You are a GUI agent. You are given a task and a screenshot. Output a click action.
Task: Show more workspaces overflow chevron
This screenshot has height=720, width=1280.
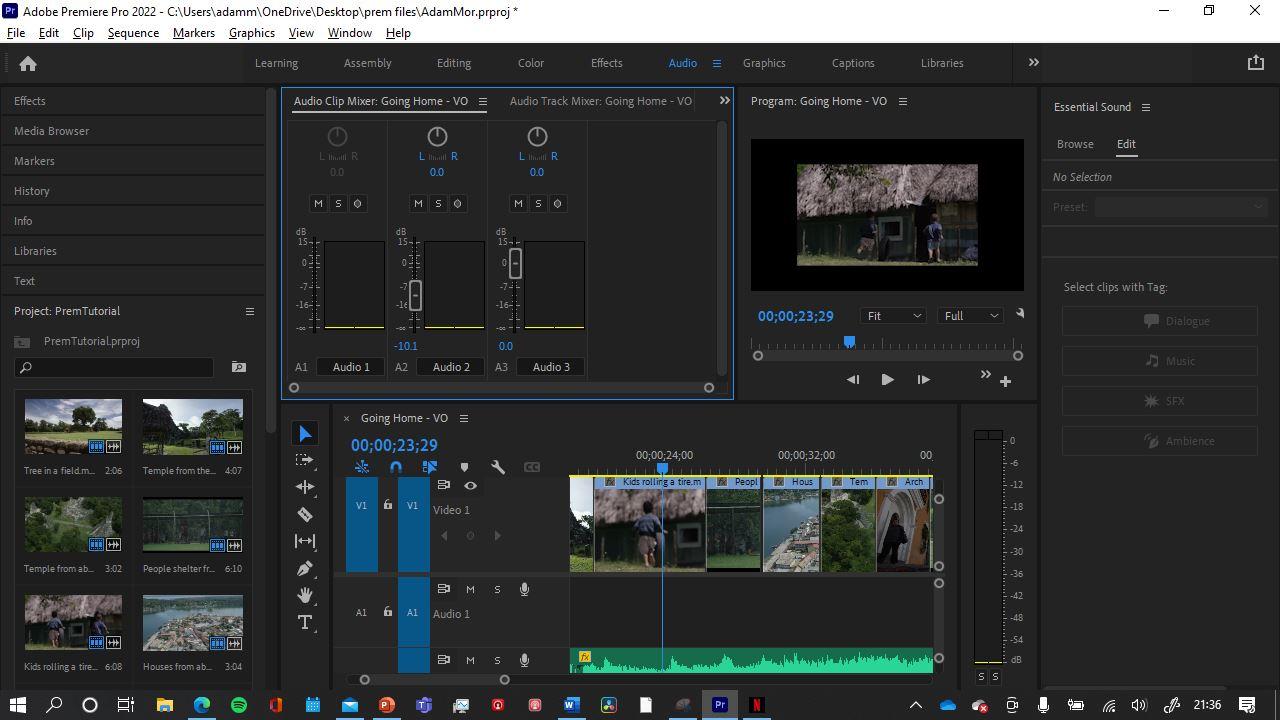pyautogui.click(x=1034, y=62)
